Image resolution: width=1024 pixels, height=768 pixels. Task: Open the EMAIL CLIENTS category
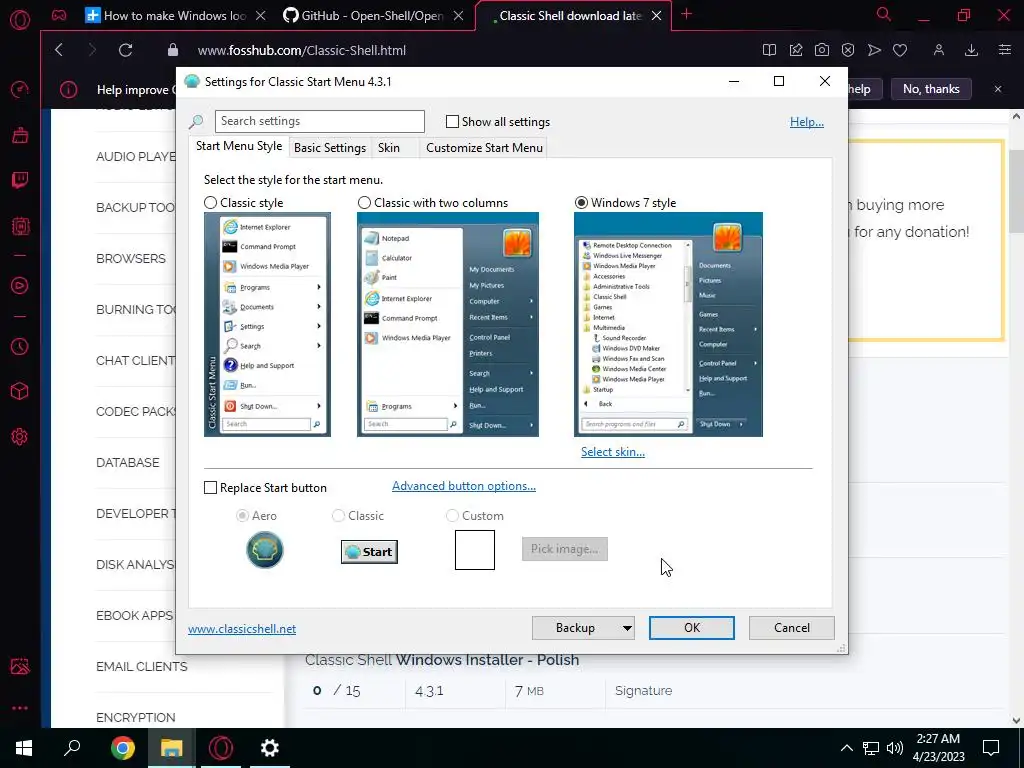pyautogui.click(x=142, y=667)
